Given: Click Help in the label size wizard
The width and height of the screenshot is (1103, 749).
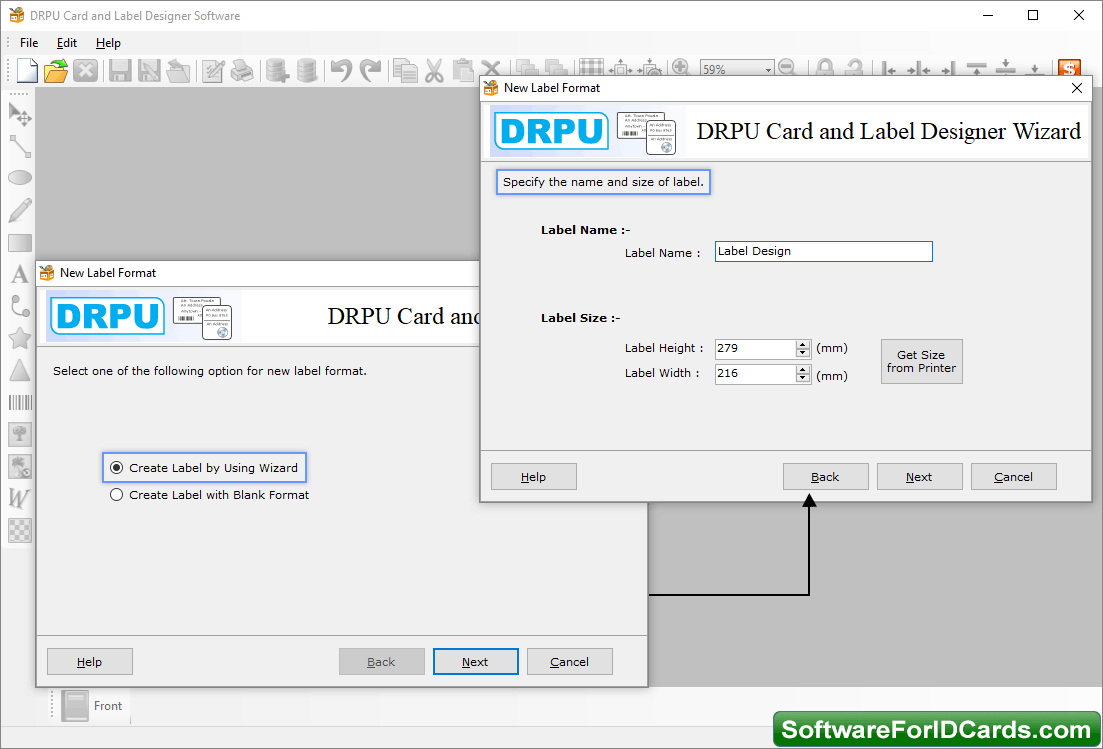Looking at the screenshot, I should [534, 477].
